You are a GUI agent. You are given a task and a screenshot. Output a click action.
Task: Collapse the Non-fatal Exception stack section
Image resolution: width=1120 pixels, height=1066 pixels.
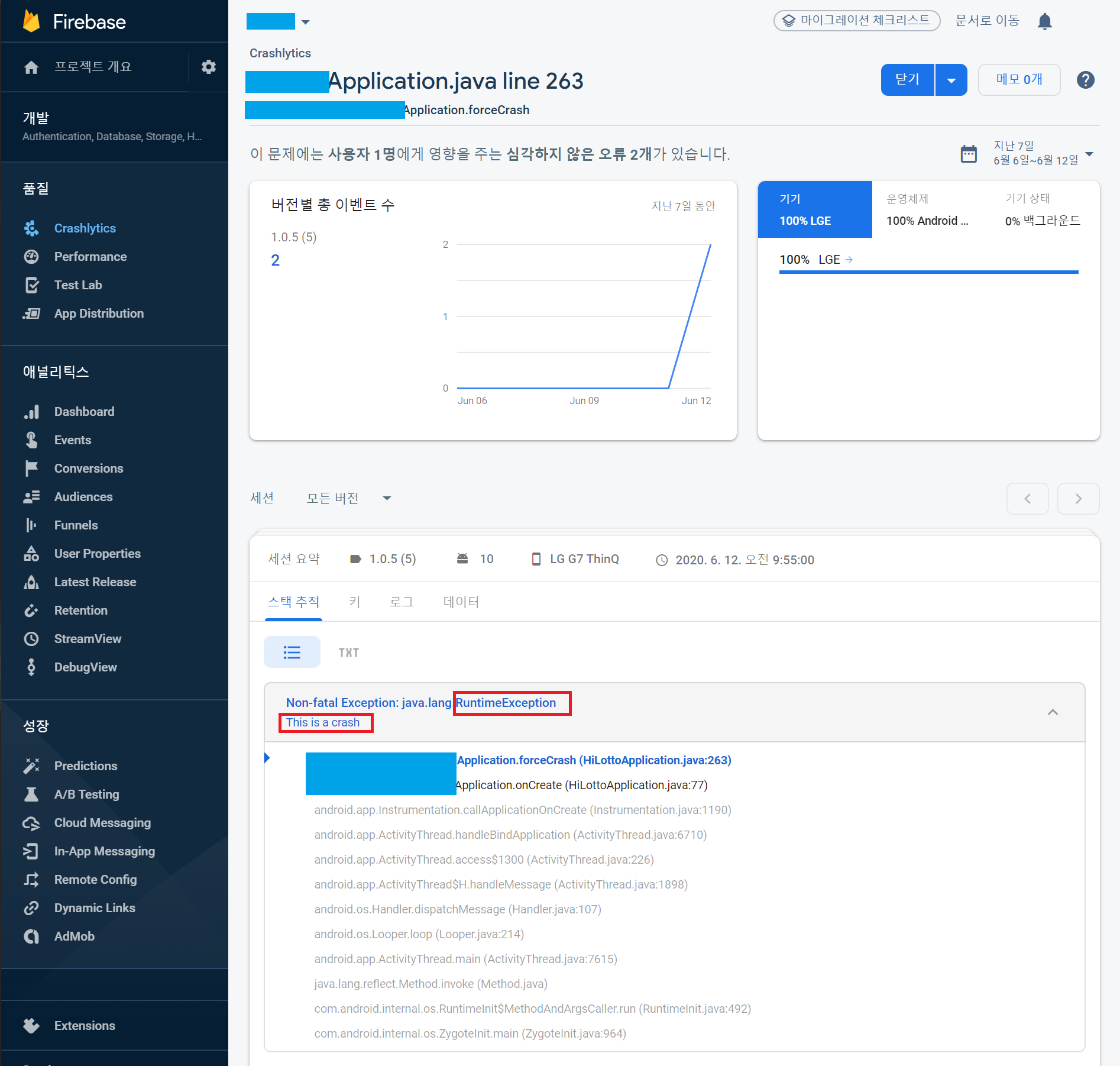point(1053,712)
